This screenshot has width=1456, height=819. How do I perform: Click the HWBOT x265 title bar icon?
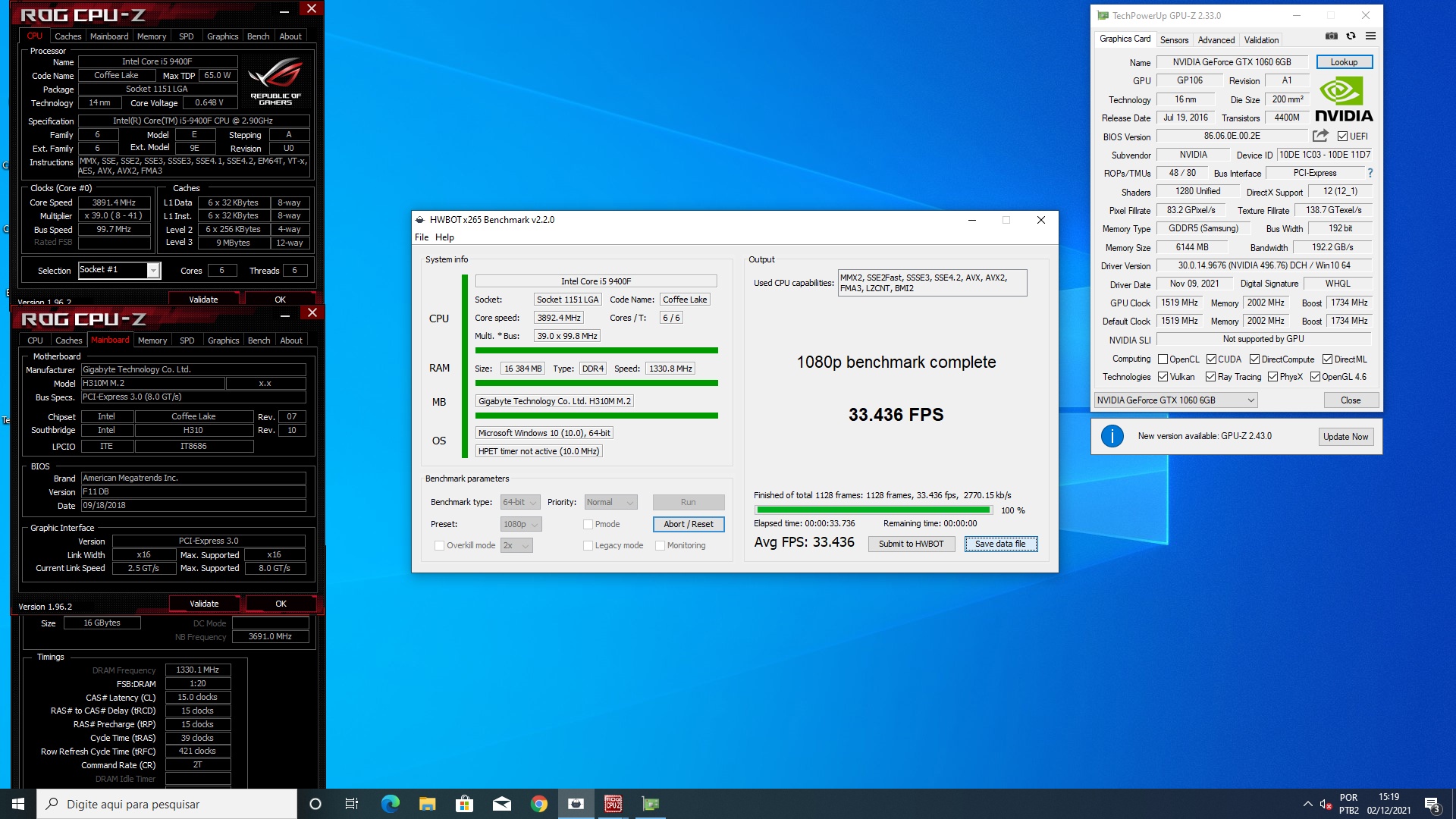pos(419,220)
